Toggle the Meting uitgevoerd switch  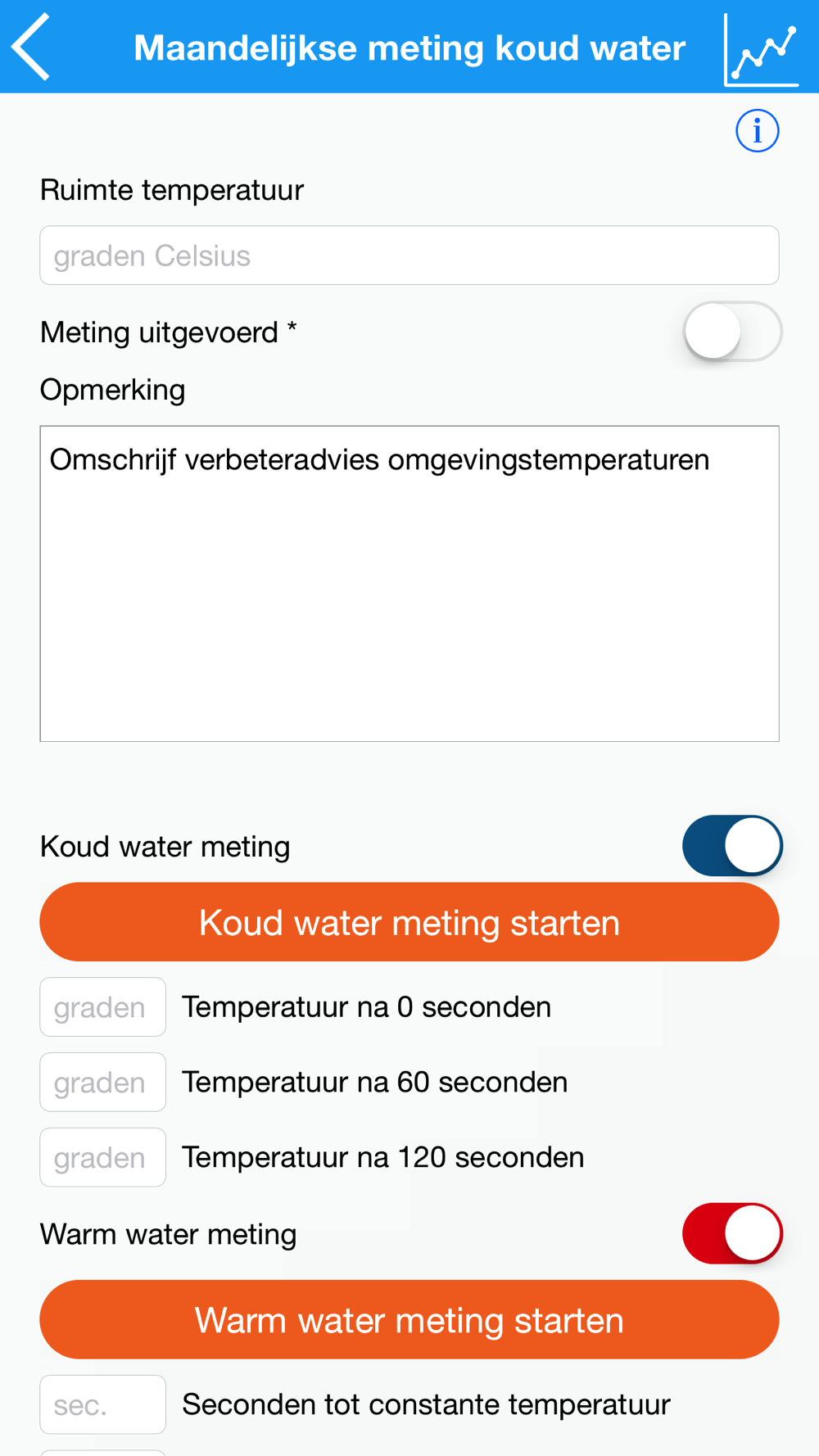click(732, 332)
